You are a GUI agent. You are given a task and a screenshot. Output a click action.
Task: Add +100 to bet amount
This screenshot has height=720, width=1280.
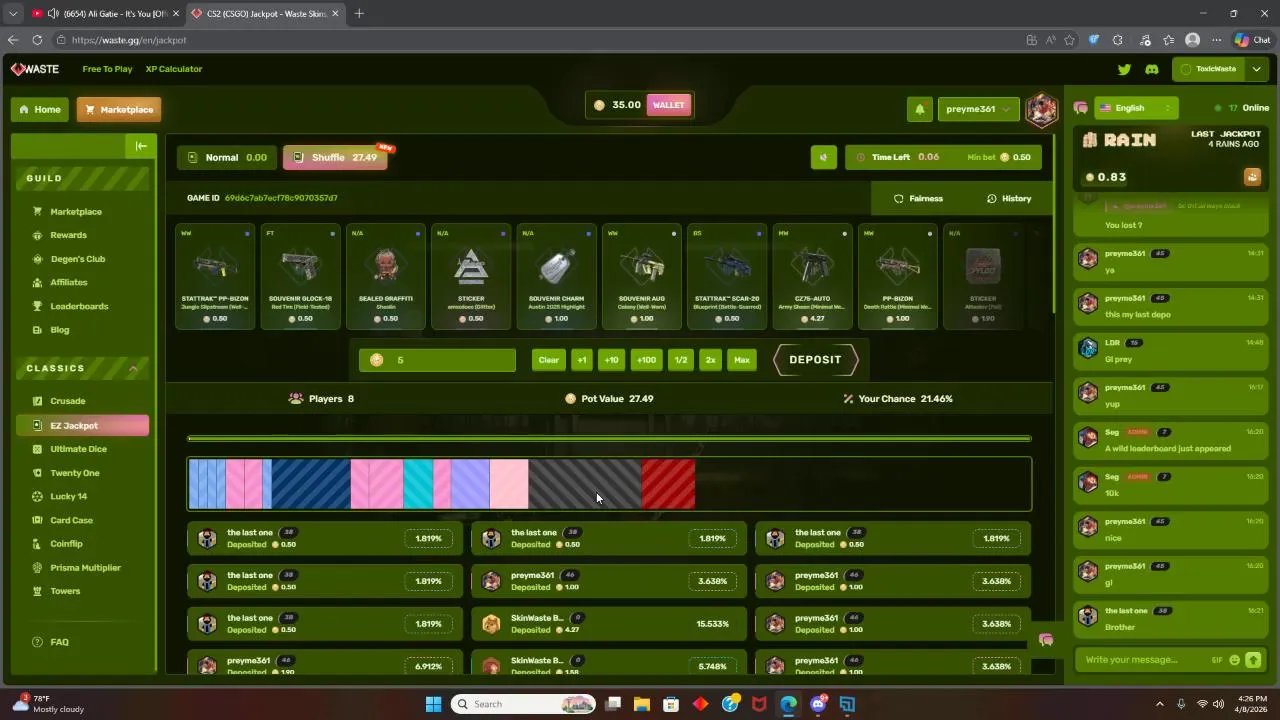646,360
